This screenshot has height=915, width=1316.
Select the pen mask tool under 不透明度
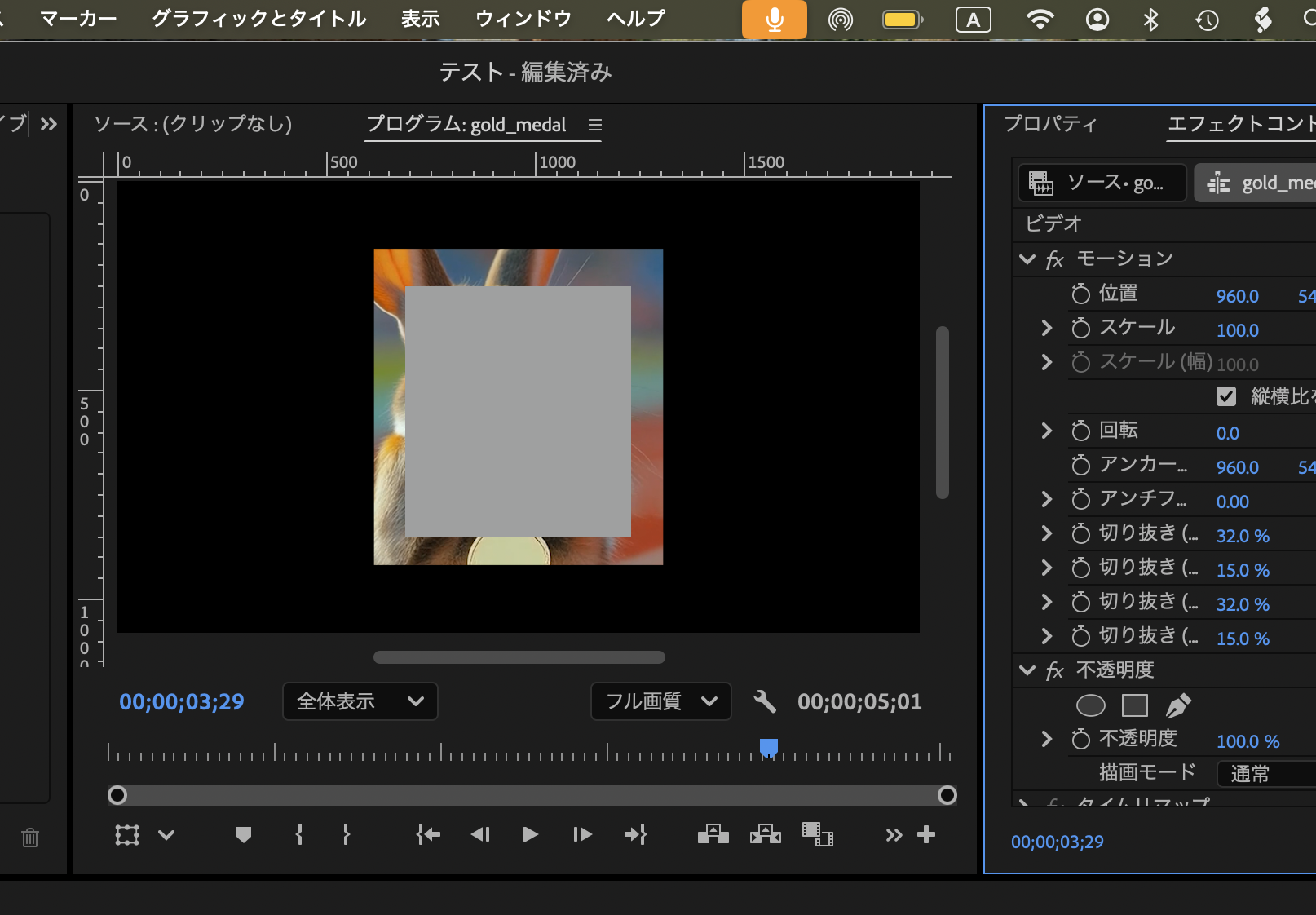[1178, 705]
